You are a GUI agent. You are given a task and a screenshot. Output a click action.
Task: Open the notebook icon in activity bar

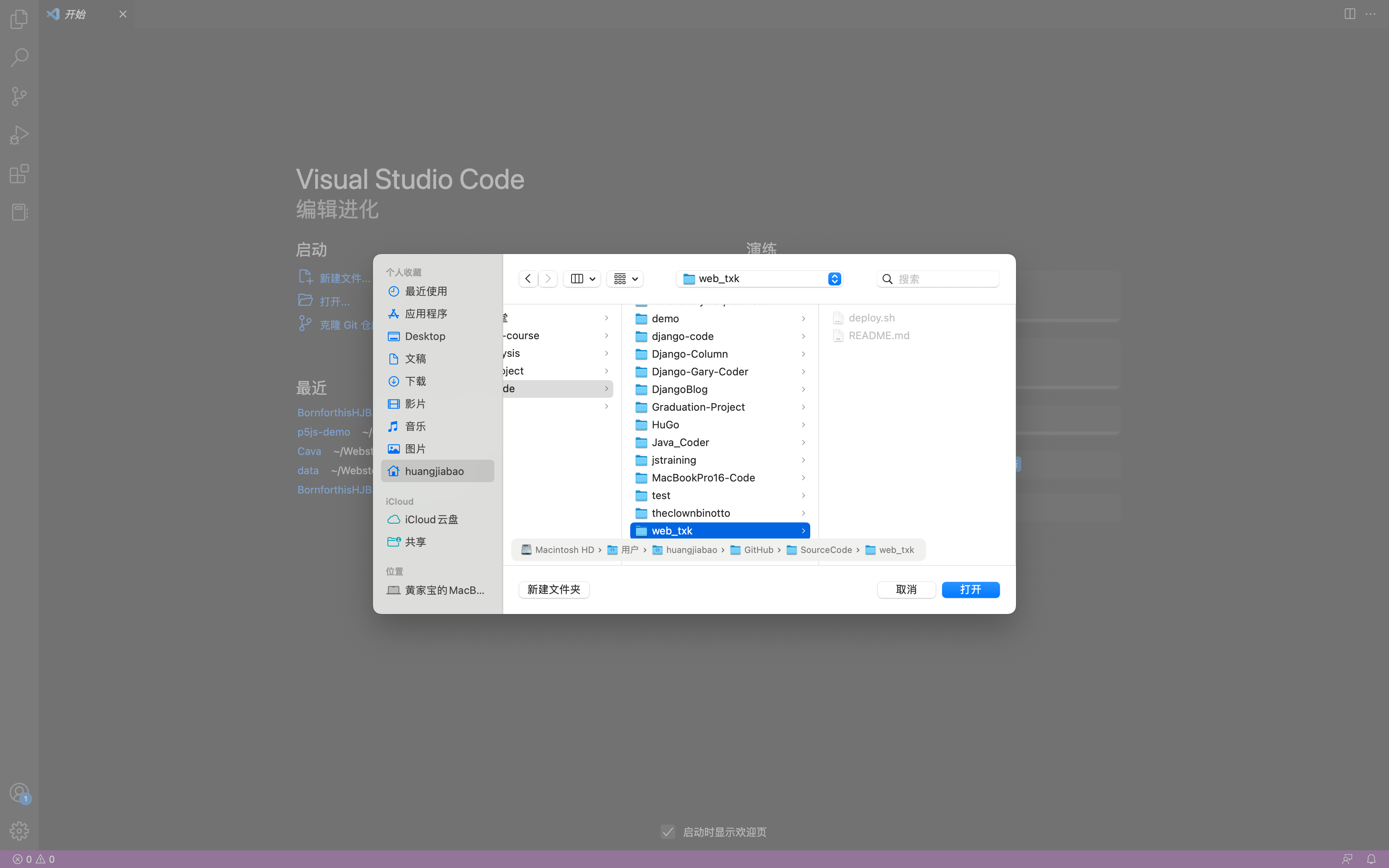[19, 212]
